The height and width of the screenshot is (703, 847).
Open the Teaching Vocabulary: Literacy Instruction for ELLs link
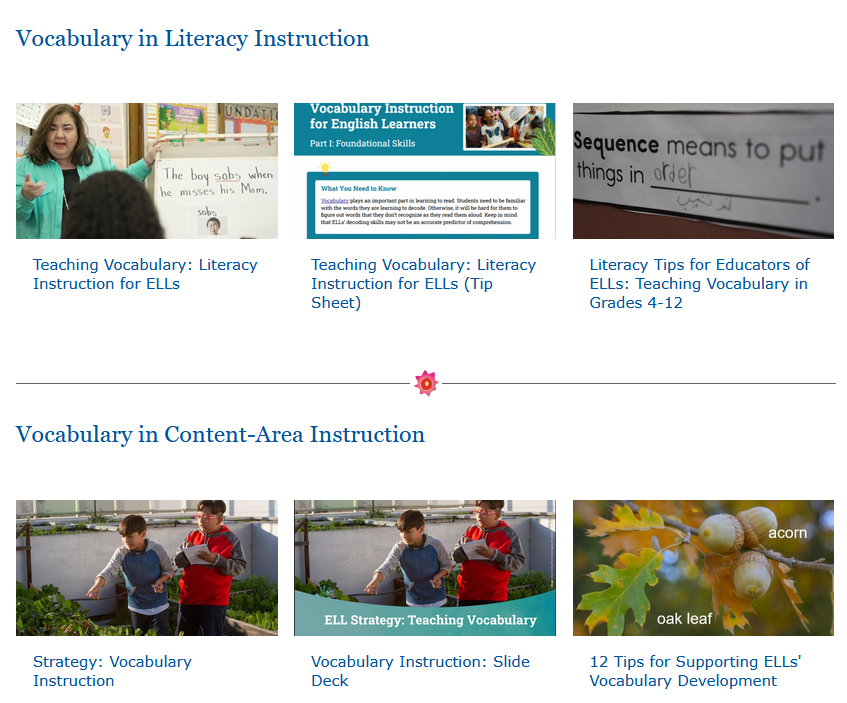point(144,274)
